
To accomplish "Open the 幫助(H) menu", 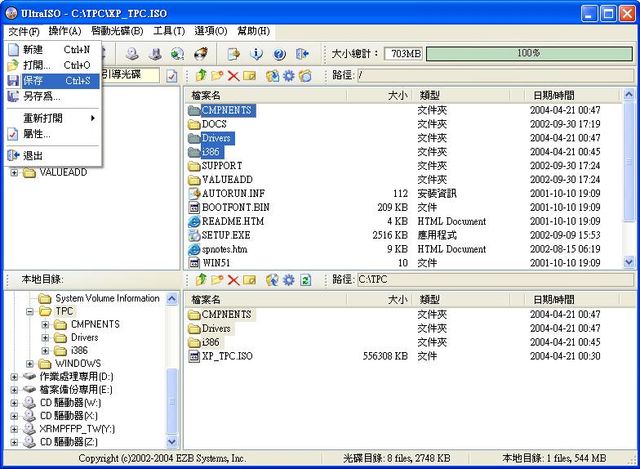I will pyautogui.click(x=253, y=31).
